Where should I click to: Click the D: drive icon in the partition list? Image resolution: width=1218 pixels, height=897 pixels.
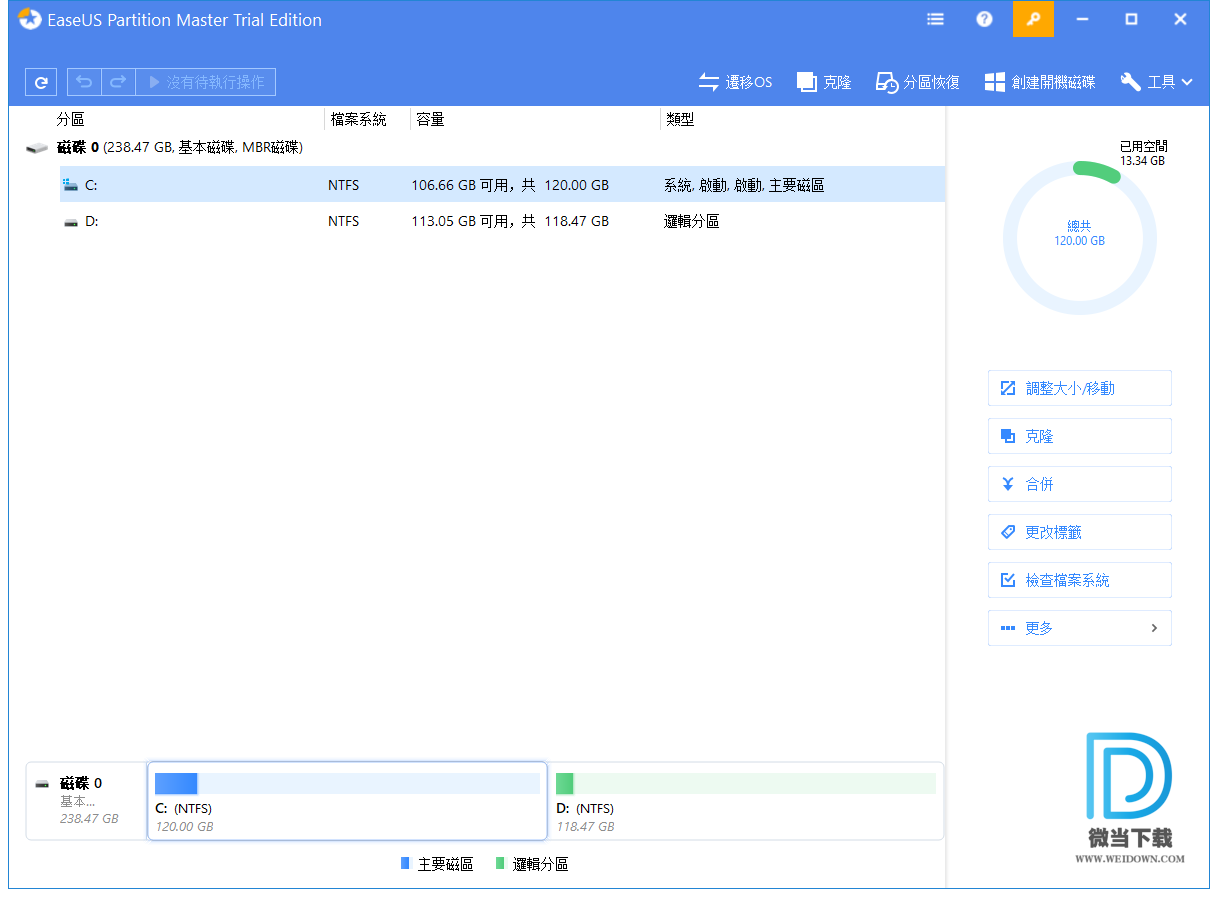[70, 222]
